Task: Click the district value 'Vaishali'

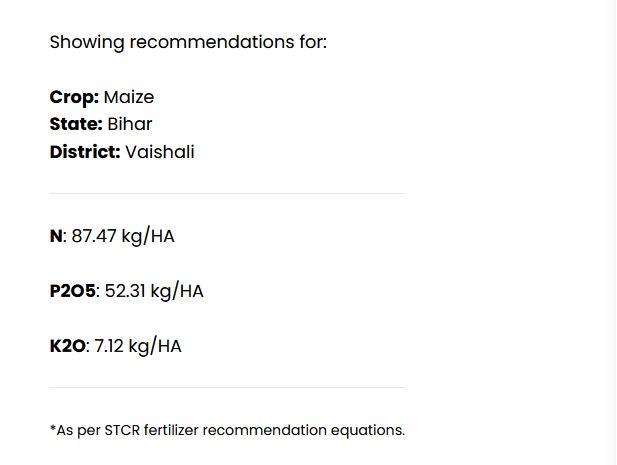Action: (x=160, y=152)
